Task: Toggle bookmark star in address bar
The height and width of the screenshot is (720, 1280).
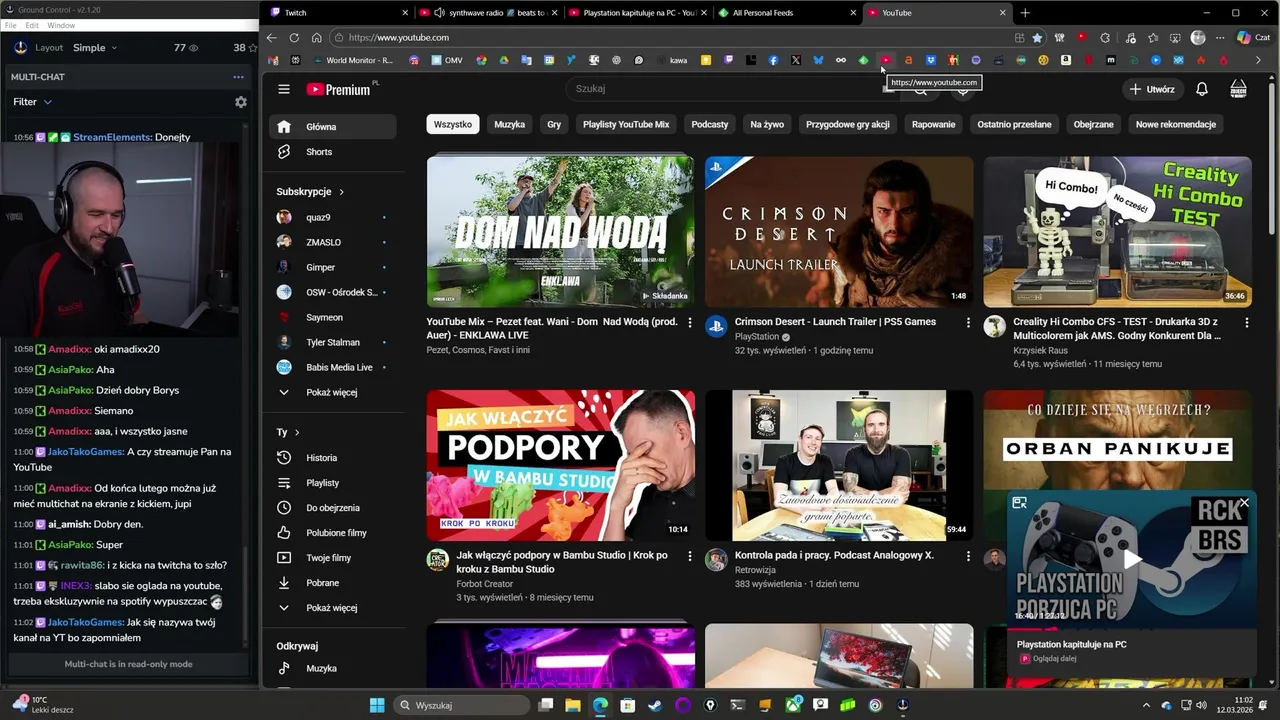Action: 1037,38
